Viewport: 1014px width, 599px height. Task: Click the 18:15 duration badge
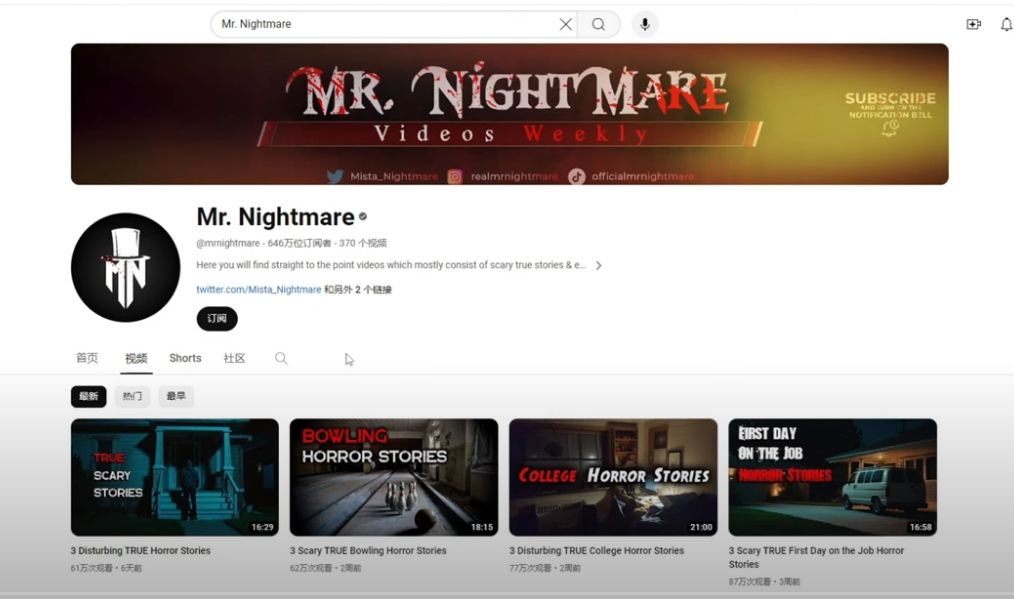tap(482, 527)
